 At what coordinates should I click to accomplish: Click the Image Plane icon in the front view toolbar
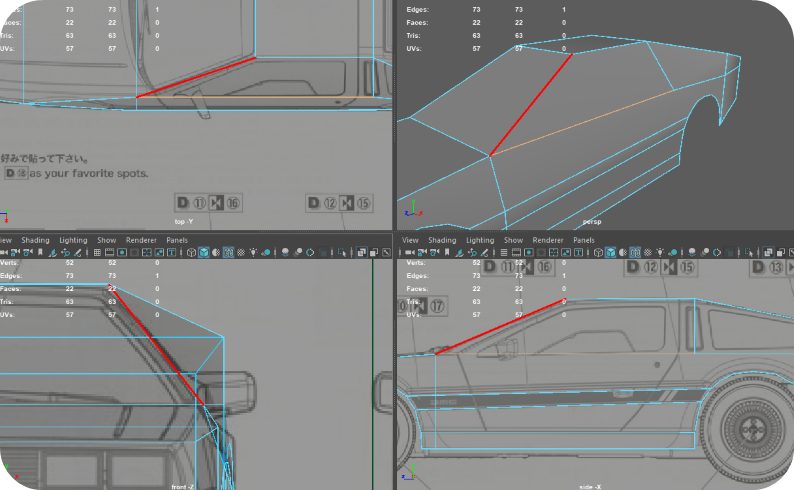coord(53,252)
